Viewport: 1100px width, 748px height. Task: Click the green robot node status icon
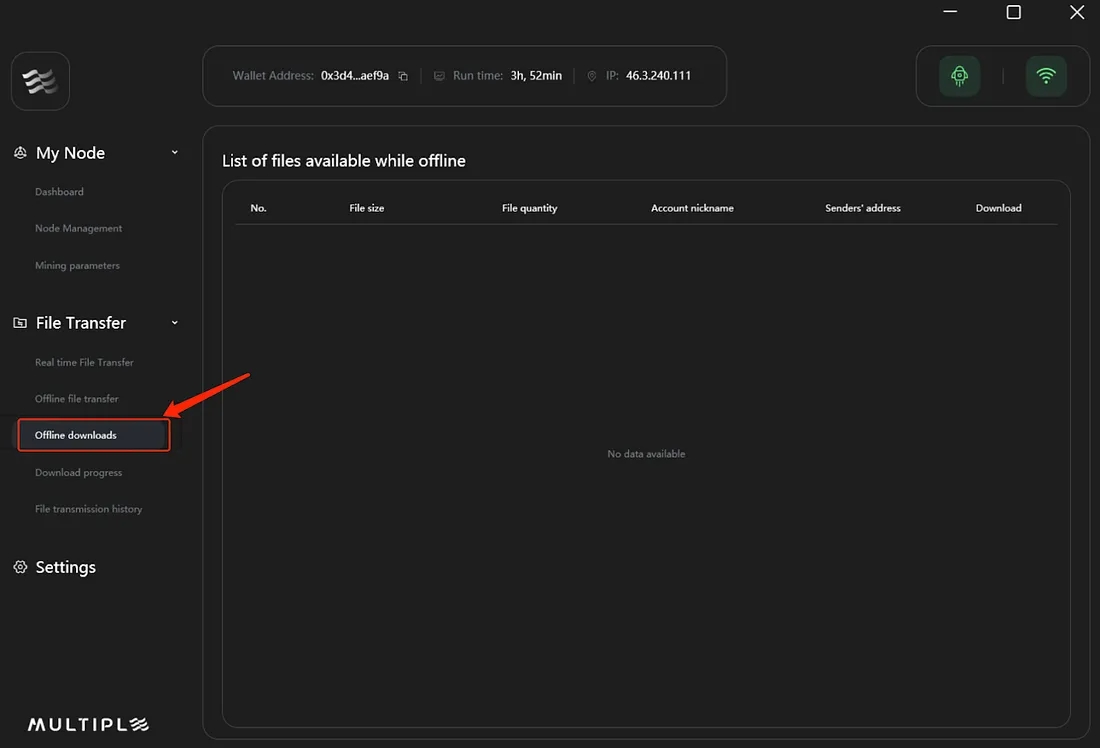pyautogui.click(x=959, y=76)
